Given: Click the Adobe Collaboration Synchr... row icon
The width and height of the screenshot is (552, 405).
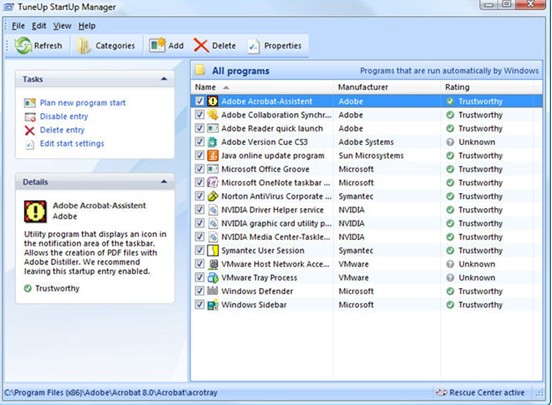Looking at the screenshot, I should click(212, 115).
